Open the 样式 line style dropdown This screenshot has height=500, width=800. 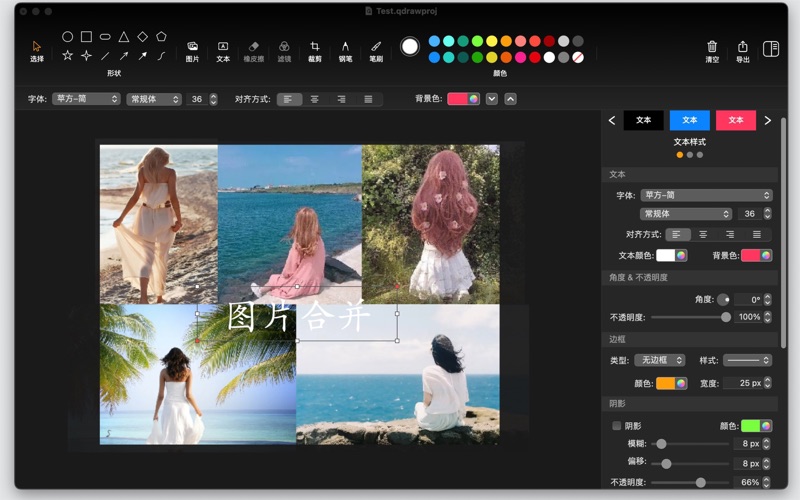748,360
